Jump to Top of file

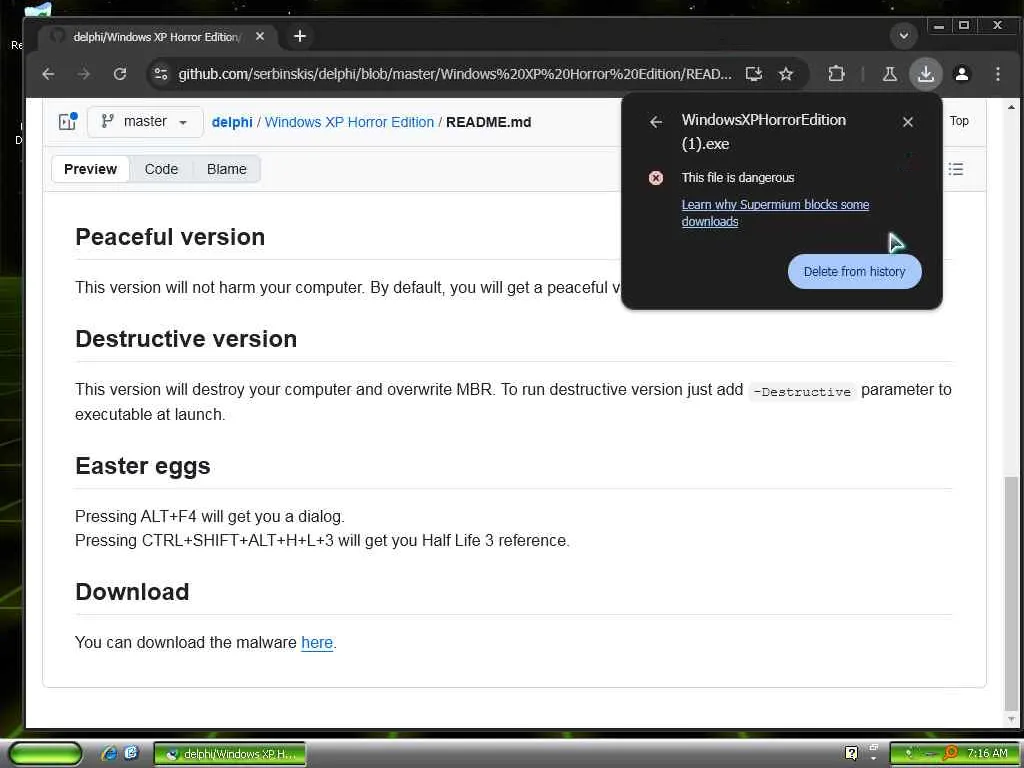[959, 121]
